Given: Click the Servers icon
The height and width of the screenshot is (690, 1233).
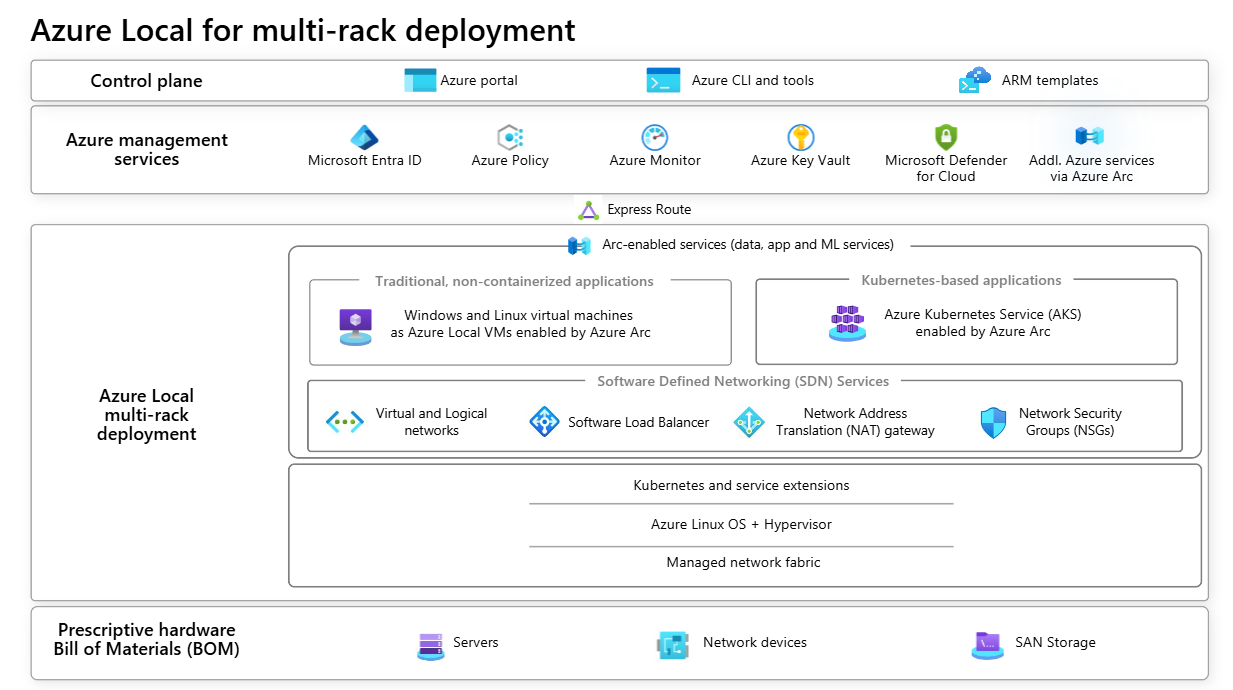Looking at the screenshot, I should point(431,645).
